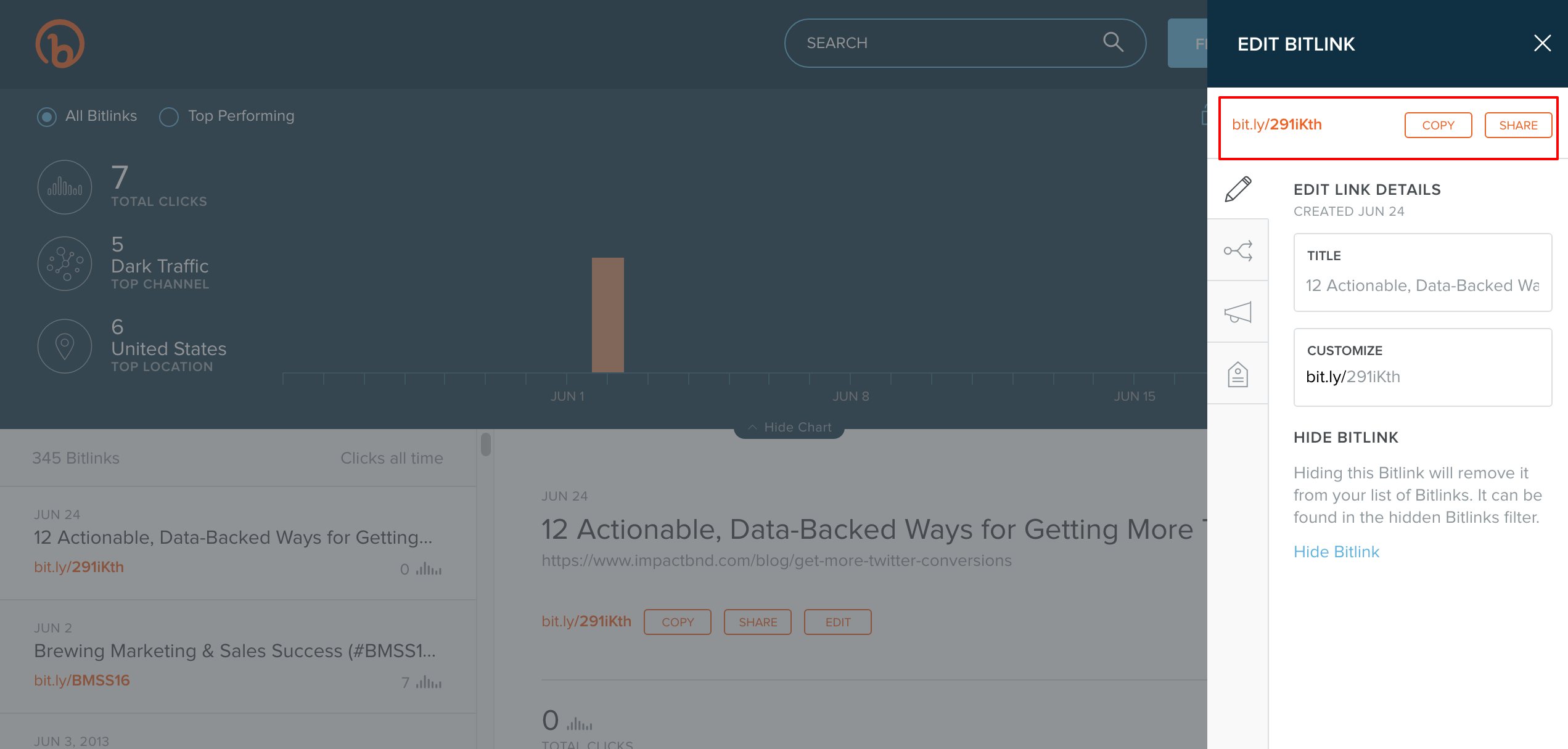
Task: Click EDIT button in link detail view
Action: point(838,622)
